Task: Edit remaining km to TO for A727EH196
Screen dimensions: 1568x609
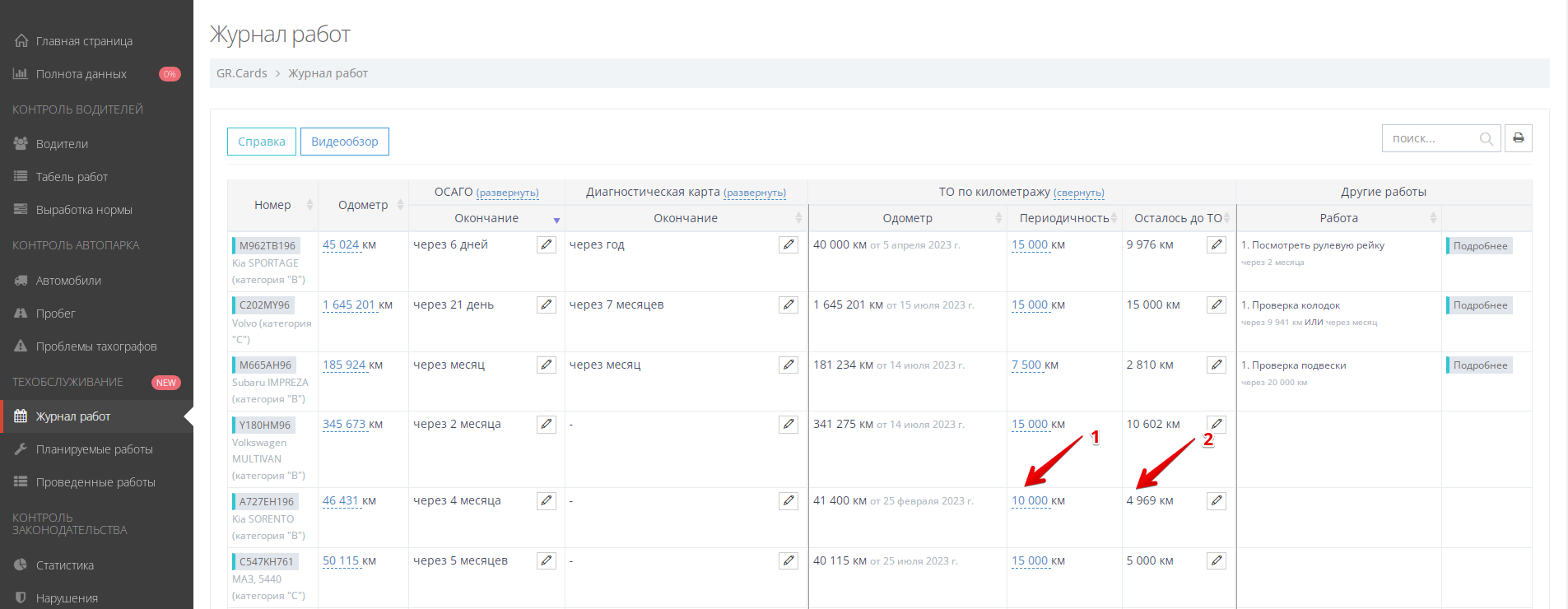Action: (x=1216, y=501)
